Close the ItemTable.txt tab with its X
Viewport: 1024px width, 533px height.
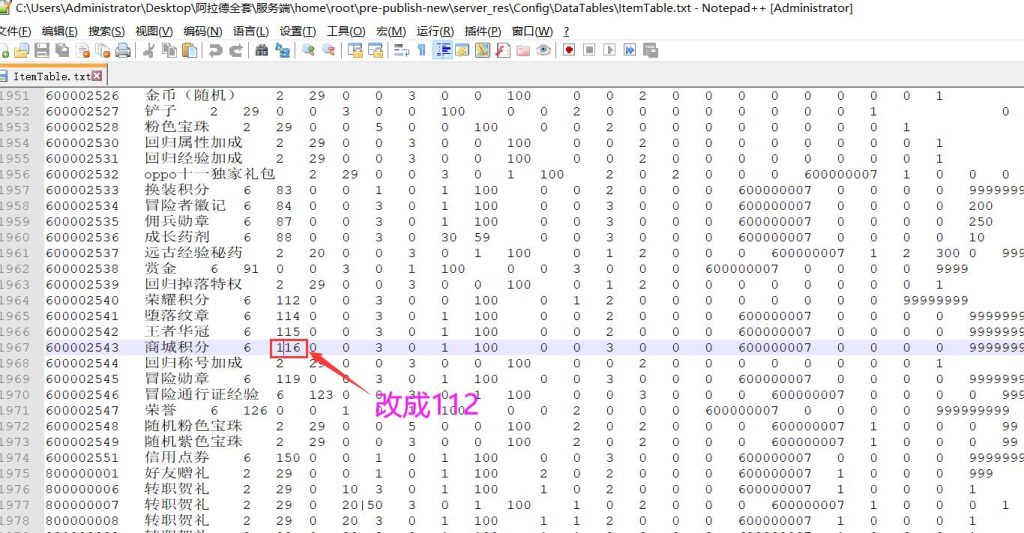[x=97, y=76]
